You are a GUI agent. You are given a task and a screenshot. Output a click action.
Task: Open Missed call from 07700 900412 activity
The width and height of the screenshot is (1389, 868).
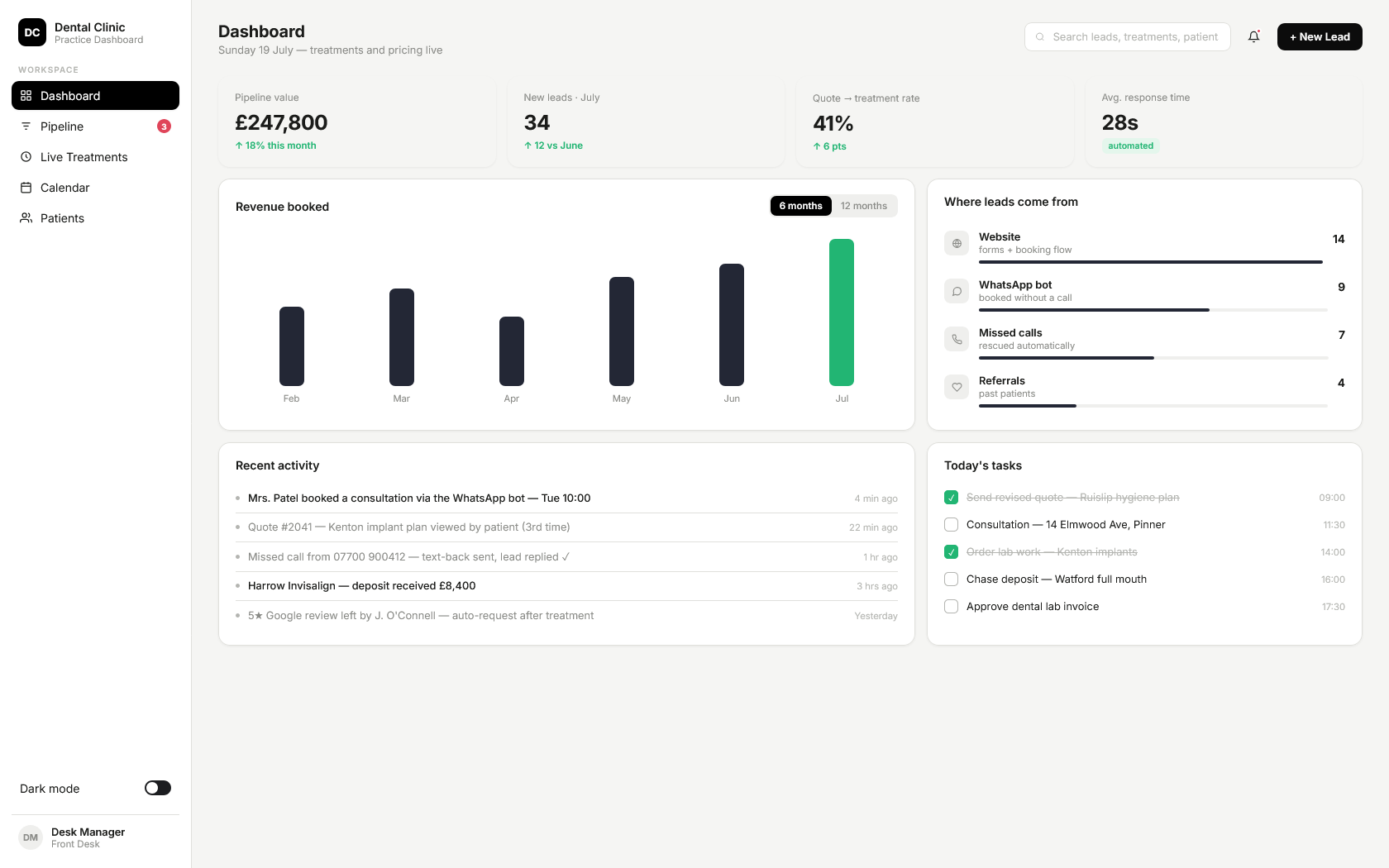click(x=566, y=557)
